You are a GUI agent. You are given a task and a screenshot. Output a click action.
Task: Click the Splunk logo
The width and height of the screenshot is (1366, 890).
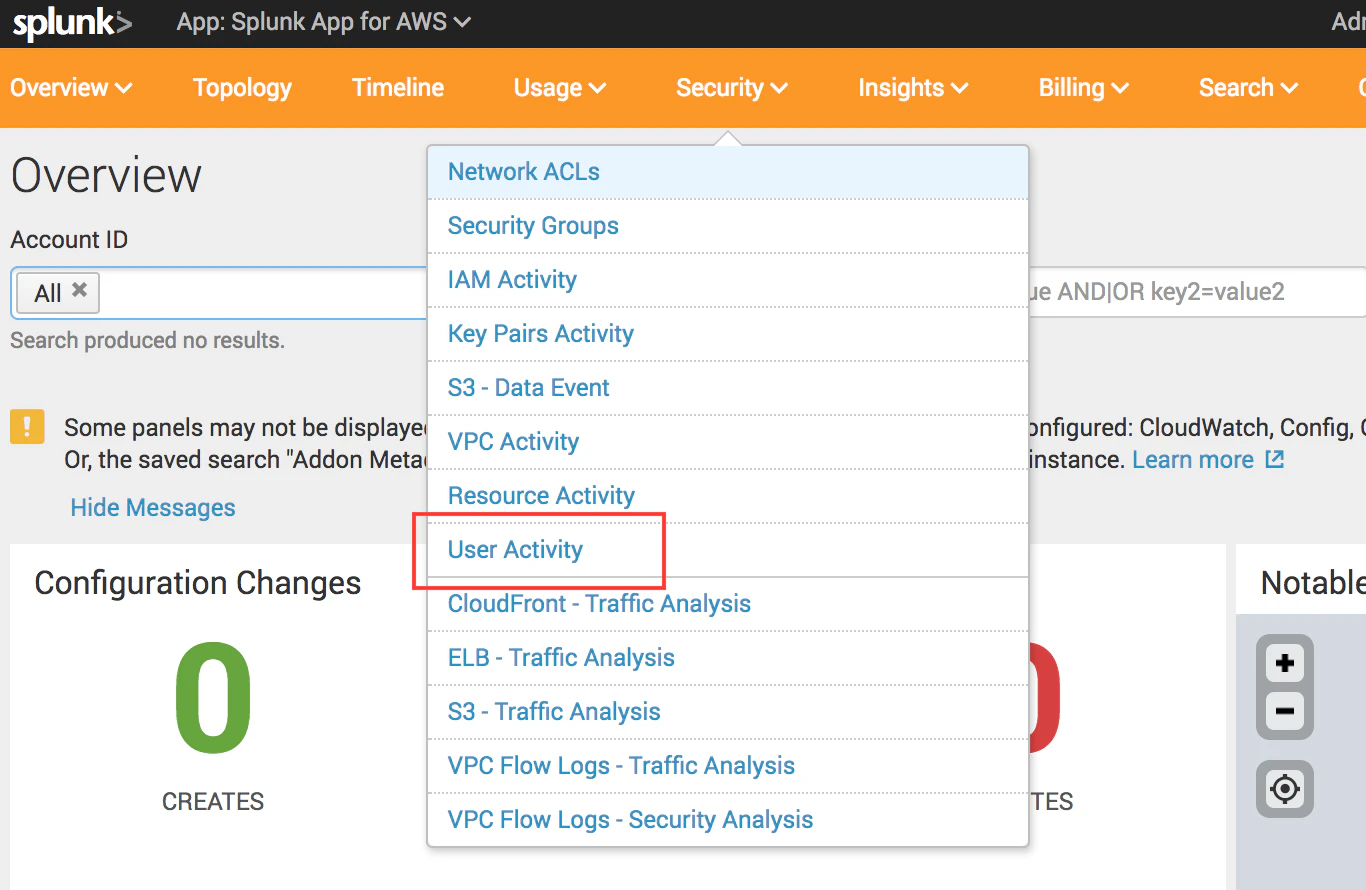pos(71,24)
